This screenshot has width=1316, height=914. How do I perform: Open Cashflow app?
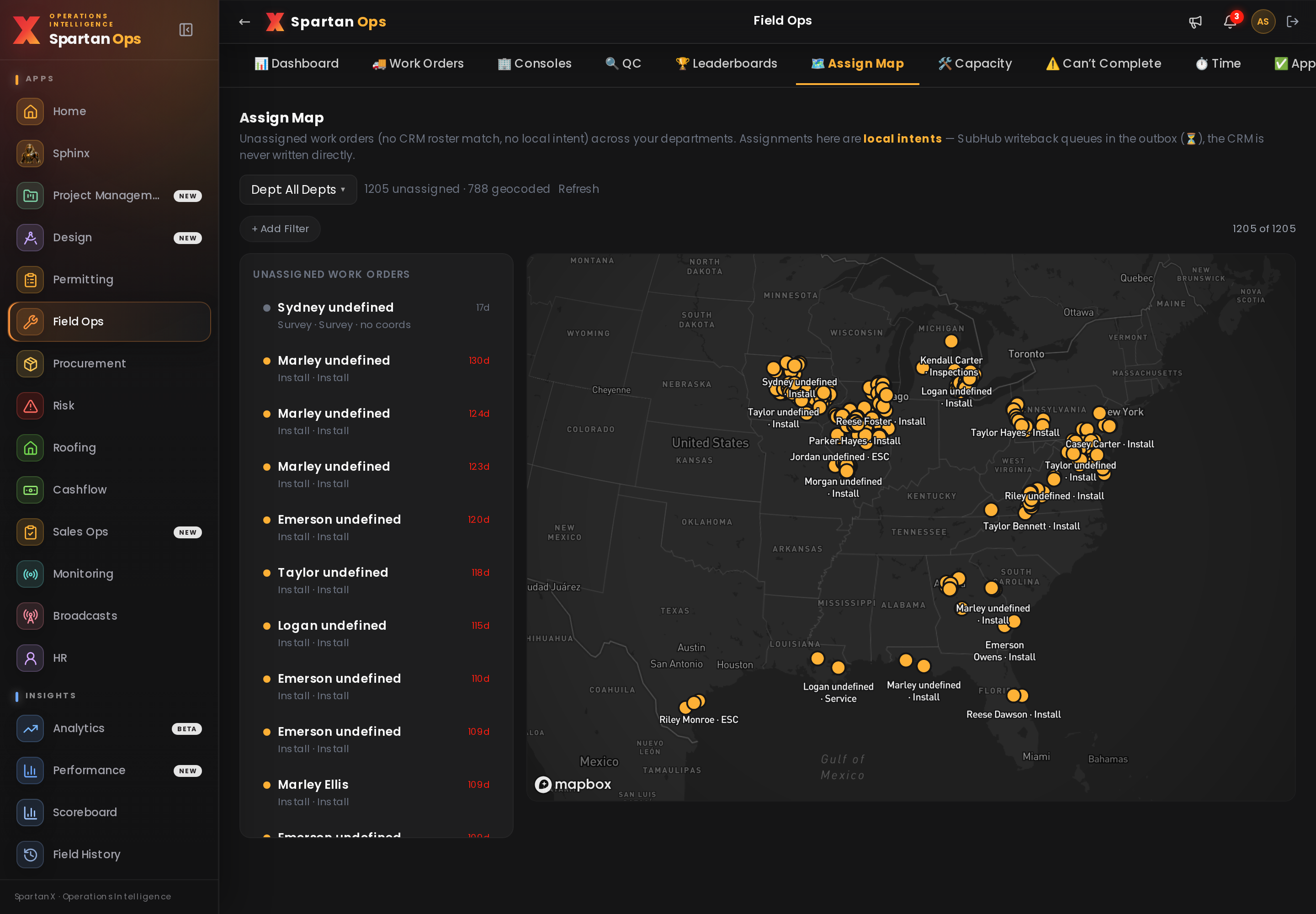[x=109, y=489]
